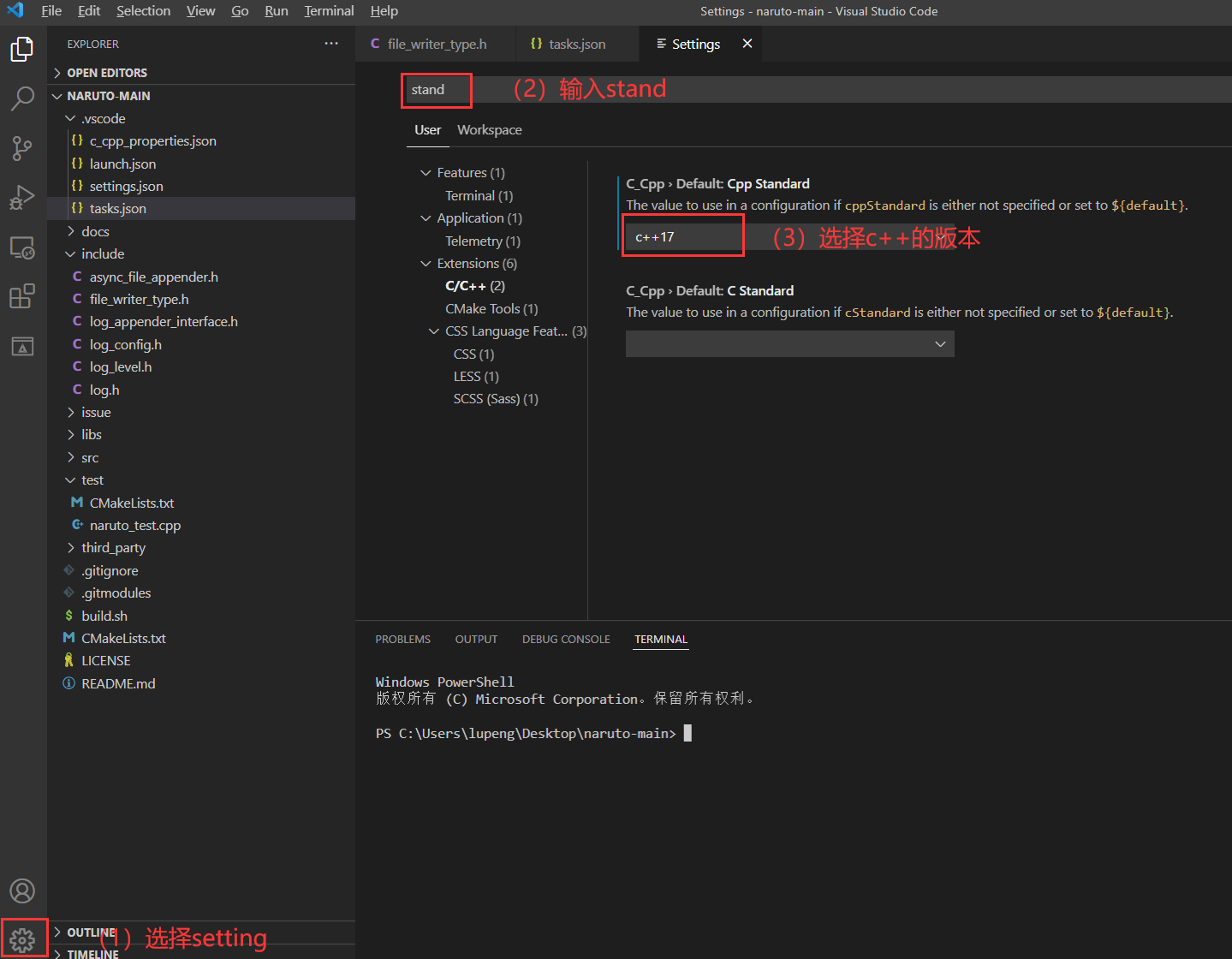
Task: Open Search view from the activity bar
Action: pyautogui.click(x=21, y=98)
